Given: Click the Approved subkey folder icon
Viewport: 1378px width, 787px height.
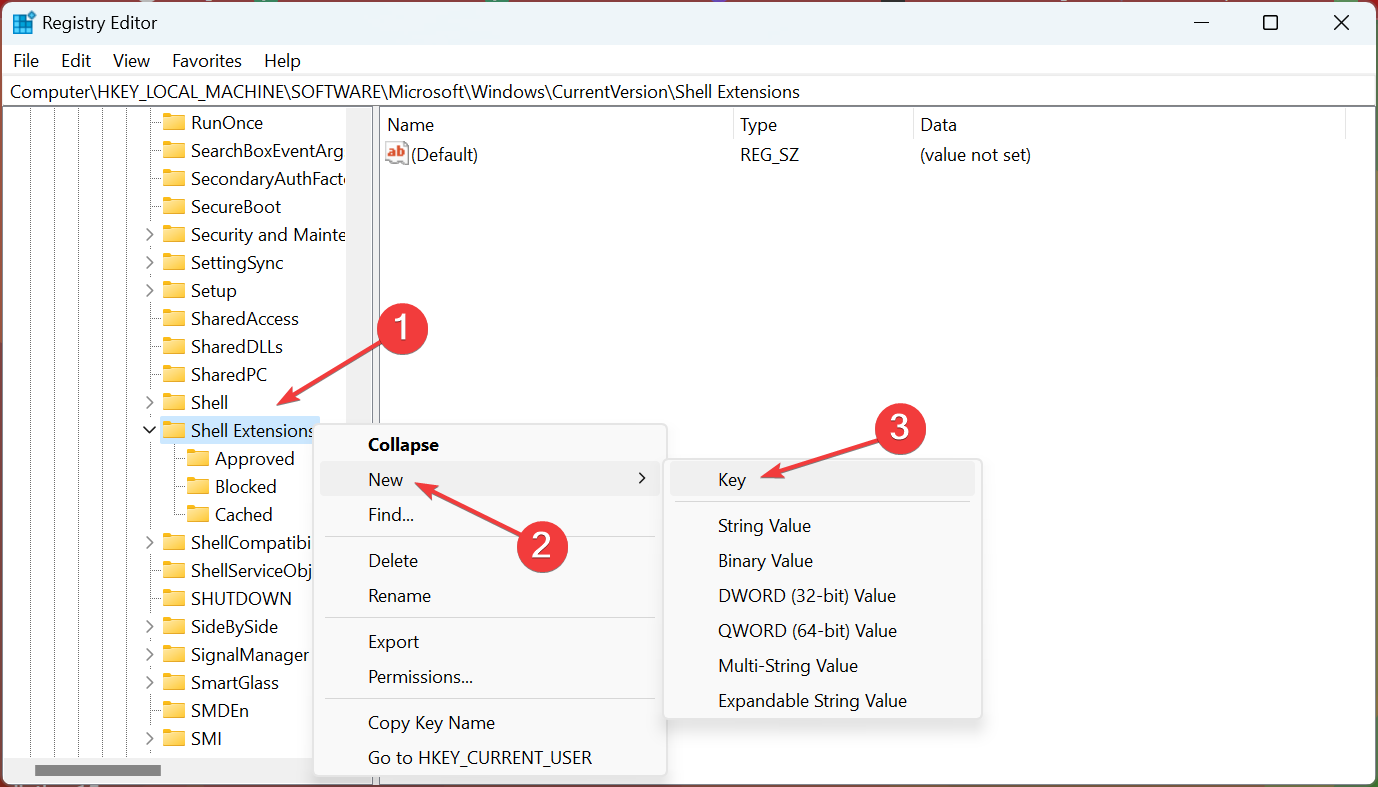Looking at the screenshot, I should pos(198,458).
